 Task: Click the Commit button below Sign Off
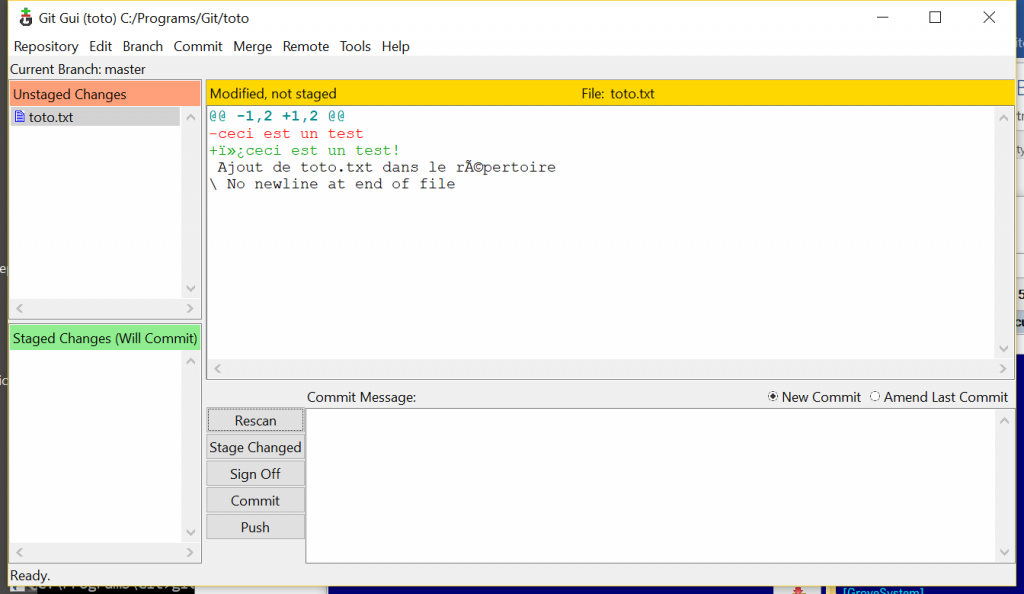click(x=255, y=501)
